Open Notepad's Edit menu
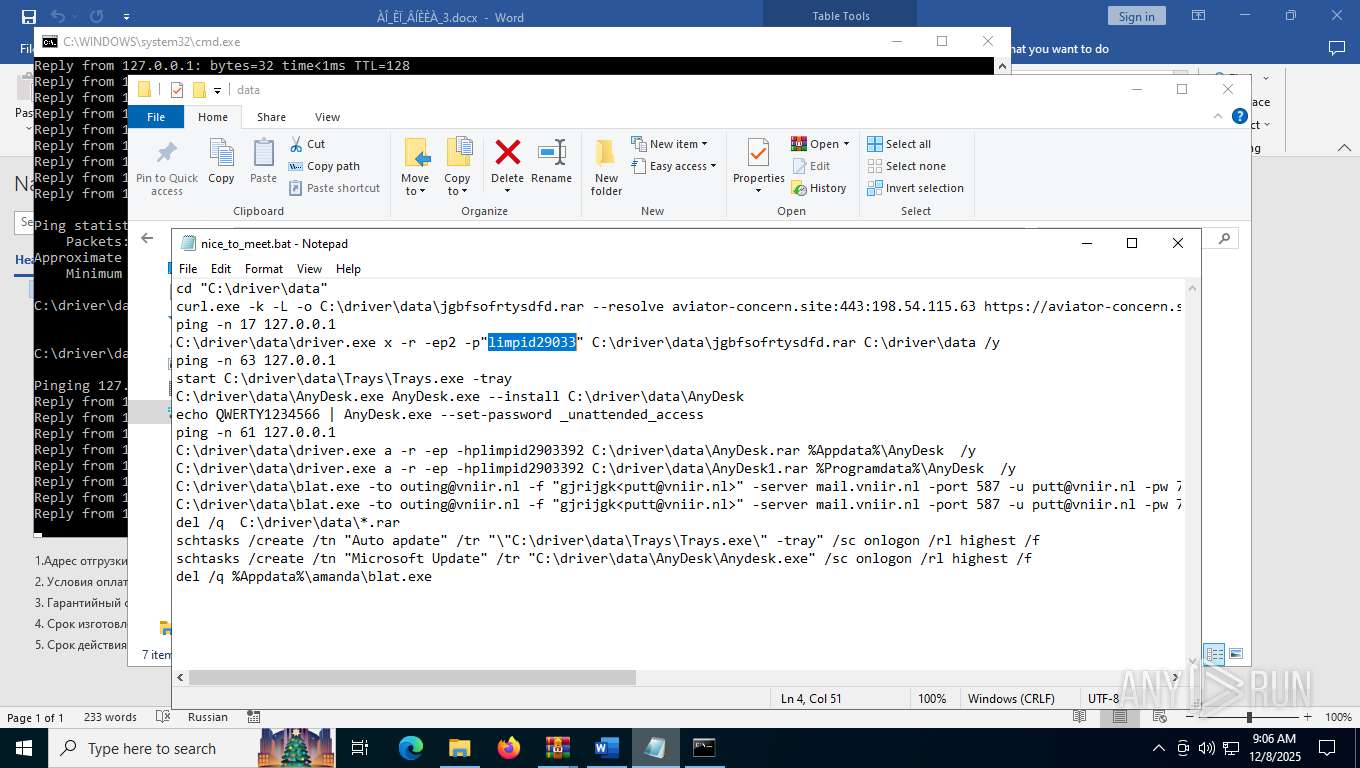 coord(221,269)
